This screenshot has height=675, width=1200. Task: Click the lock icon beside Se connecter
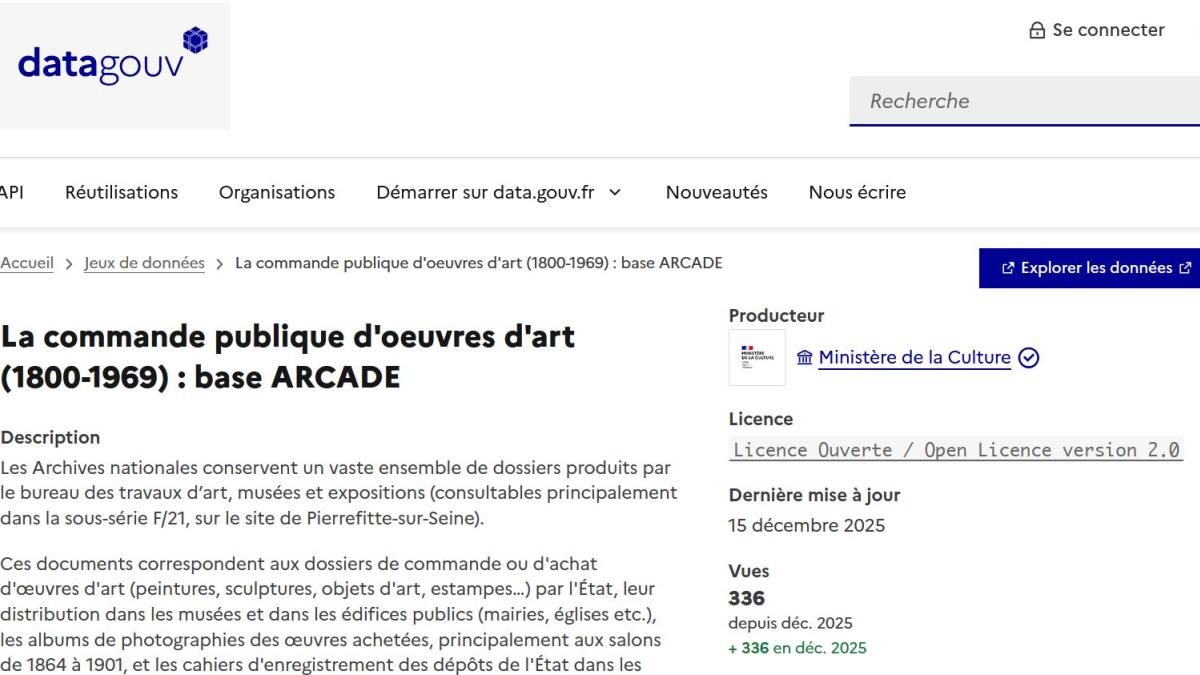(1036, 31)
